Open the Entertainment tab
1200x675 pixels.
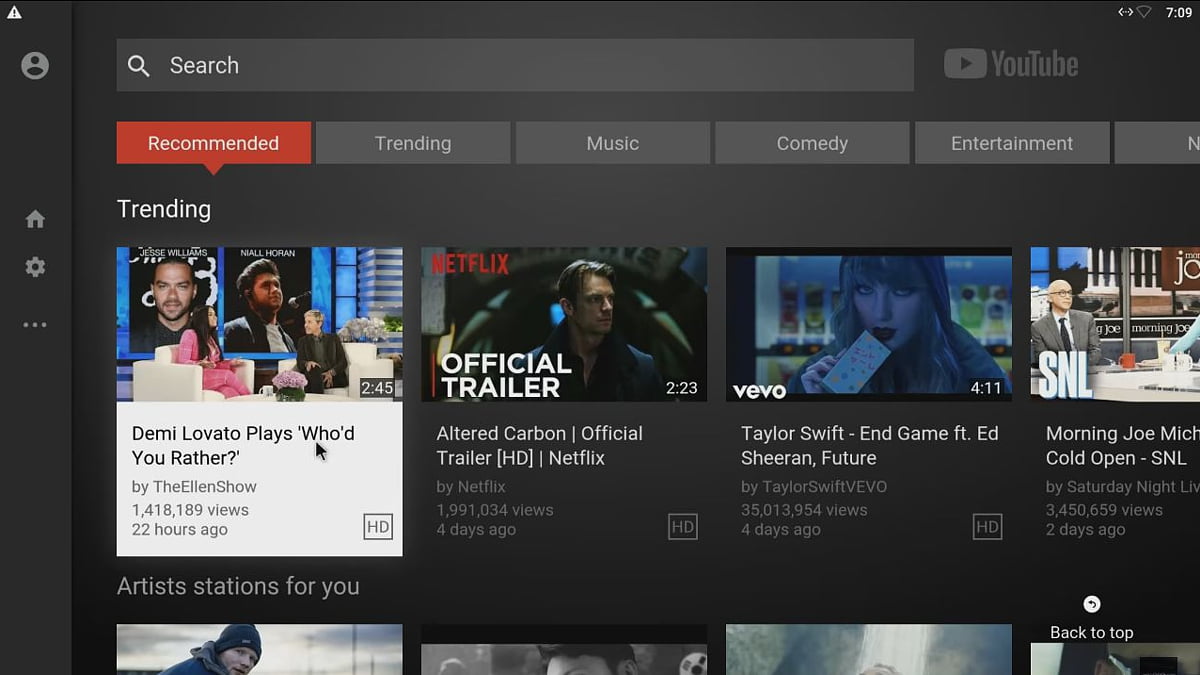coord(1011,142)
